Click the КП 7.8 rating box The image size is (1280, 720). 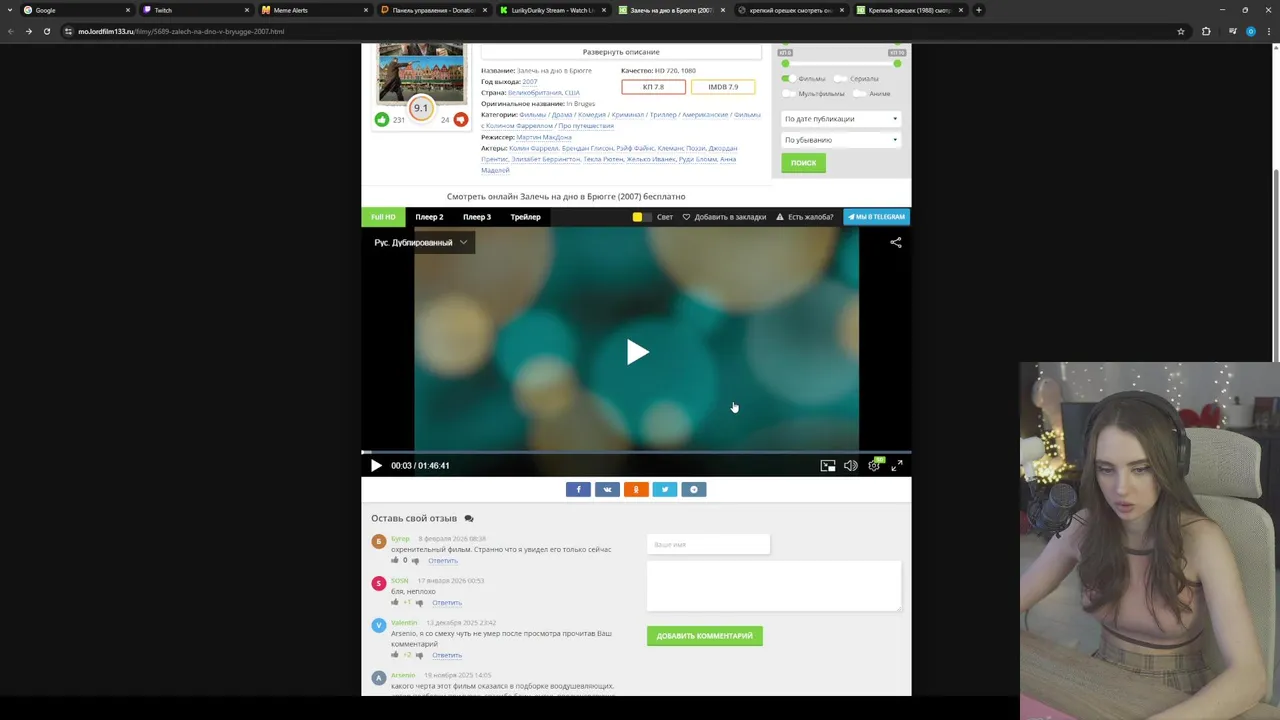click(x=653, y=87)
